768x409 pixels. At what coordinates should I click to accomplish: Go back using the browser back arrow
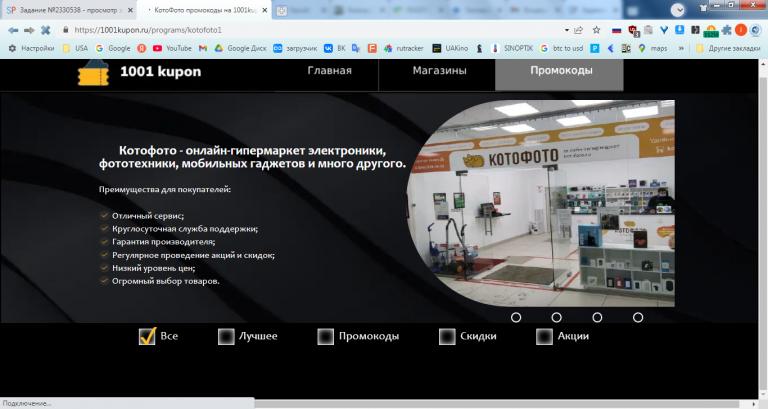pos(13,30)
